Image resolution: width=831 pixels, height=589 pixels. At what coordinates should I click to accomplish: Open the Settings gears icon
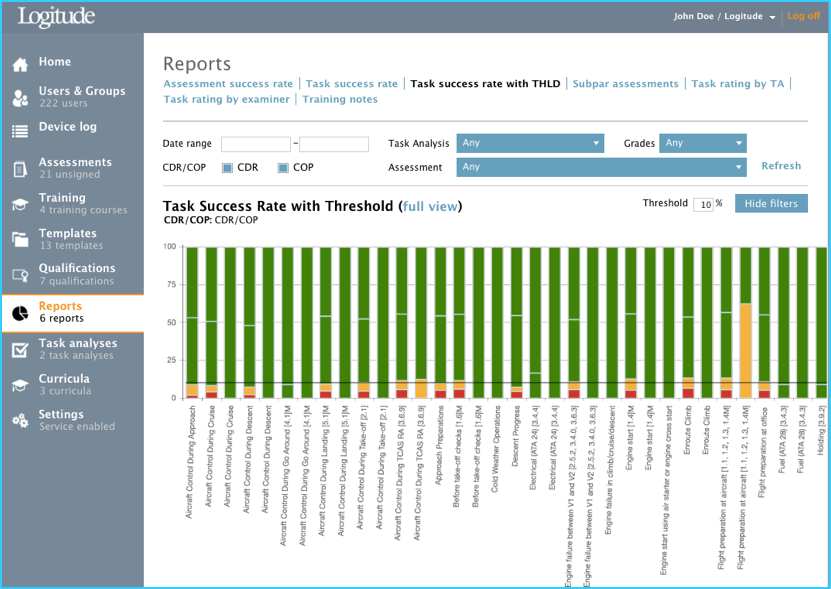(20, 421)
